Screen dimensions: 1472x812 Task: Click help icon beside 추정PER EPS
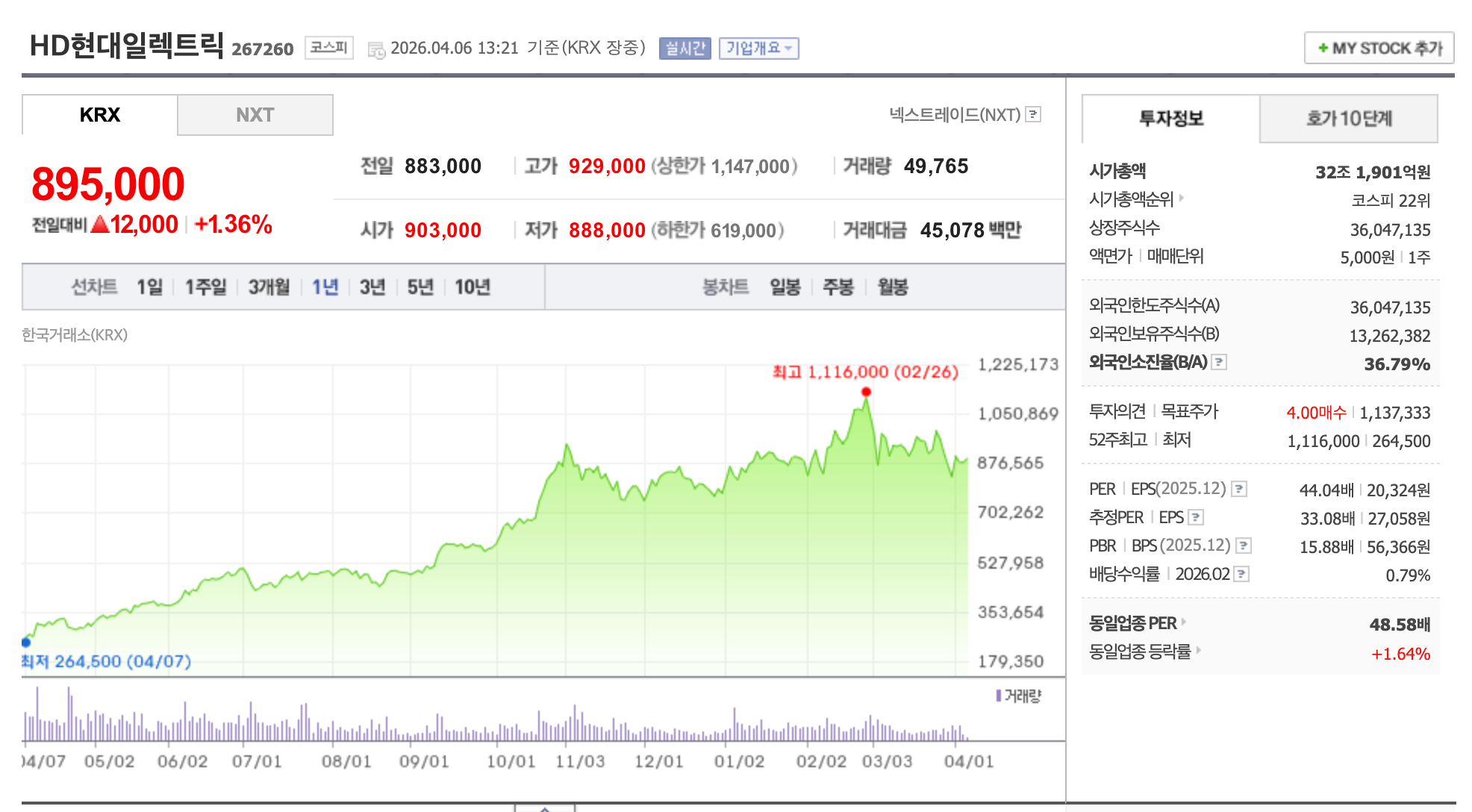pos(1195,517)
